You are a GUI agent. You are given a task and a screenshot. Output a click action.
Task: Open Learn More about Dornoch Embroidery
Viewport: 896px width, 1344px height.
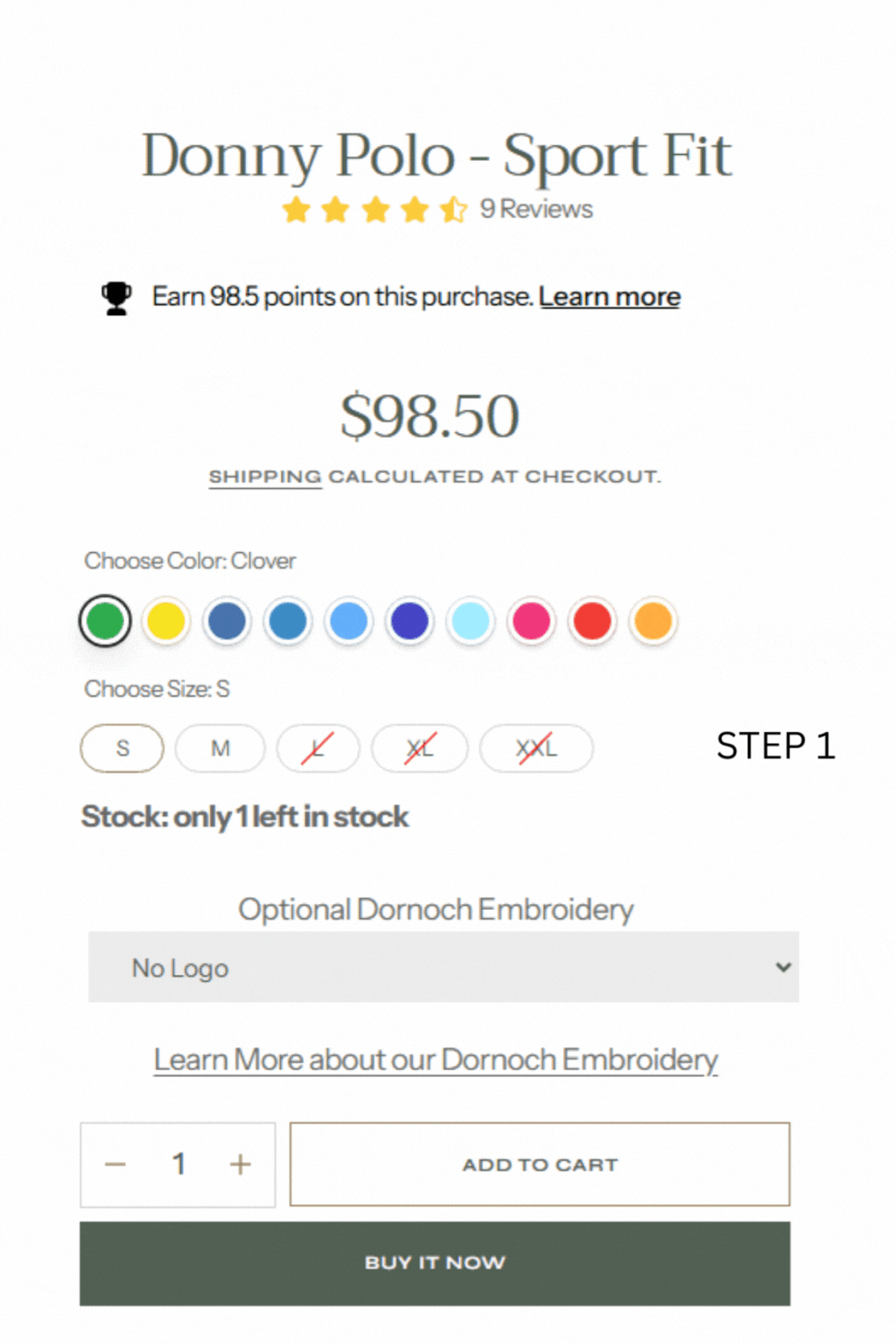pyautogui.click(x=436, y=1060)
